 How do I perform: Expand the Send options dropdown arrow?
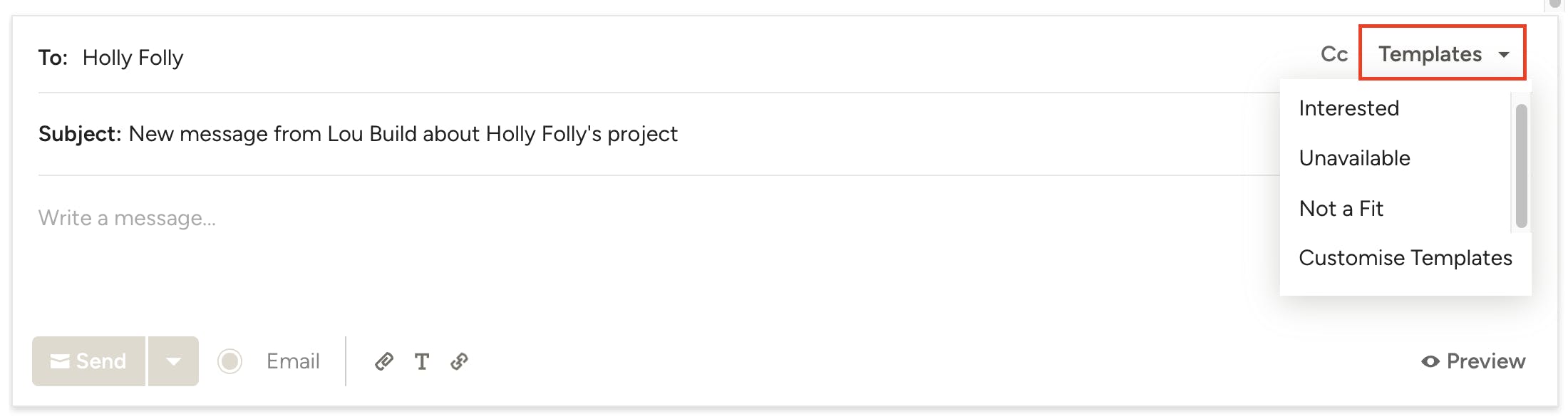tap(173, 361)
